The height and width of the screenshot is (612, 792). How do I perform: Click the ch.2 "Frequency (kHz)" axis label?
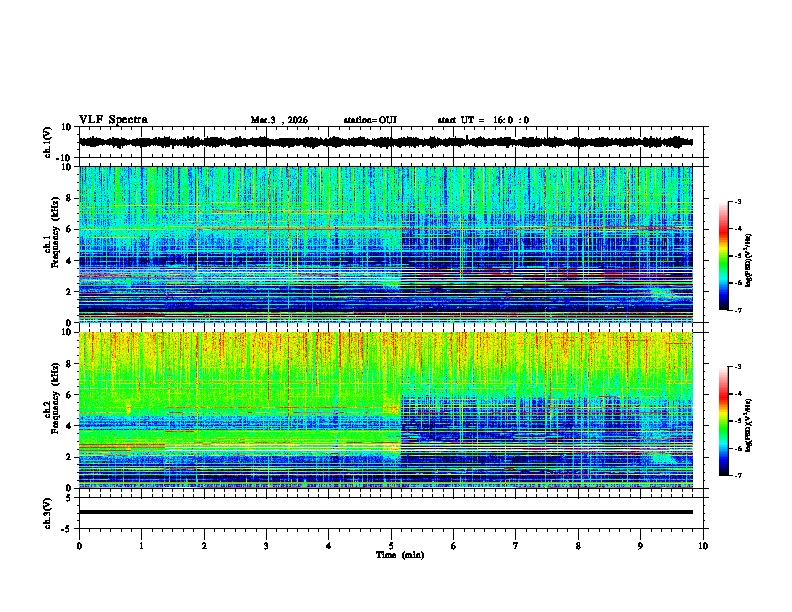(x=55, y=398)
